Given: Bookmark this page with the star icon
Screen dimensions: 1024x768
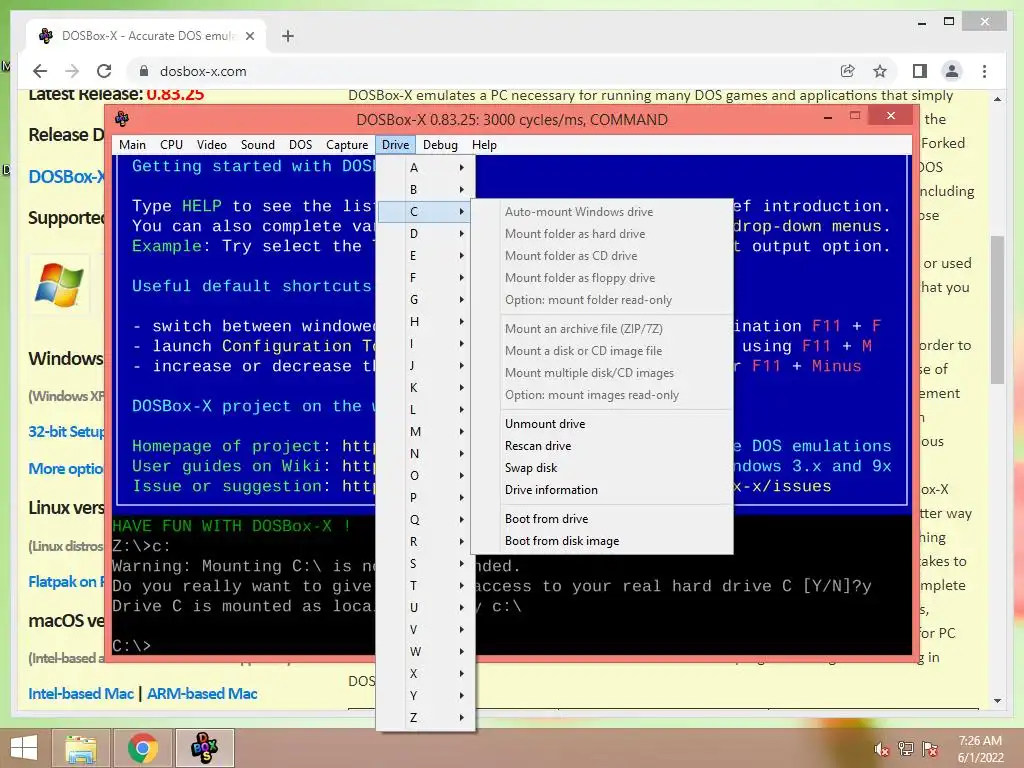Looking at the screenshot, I should click(880, 71).
